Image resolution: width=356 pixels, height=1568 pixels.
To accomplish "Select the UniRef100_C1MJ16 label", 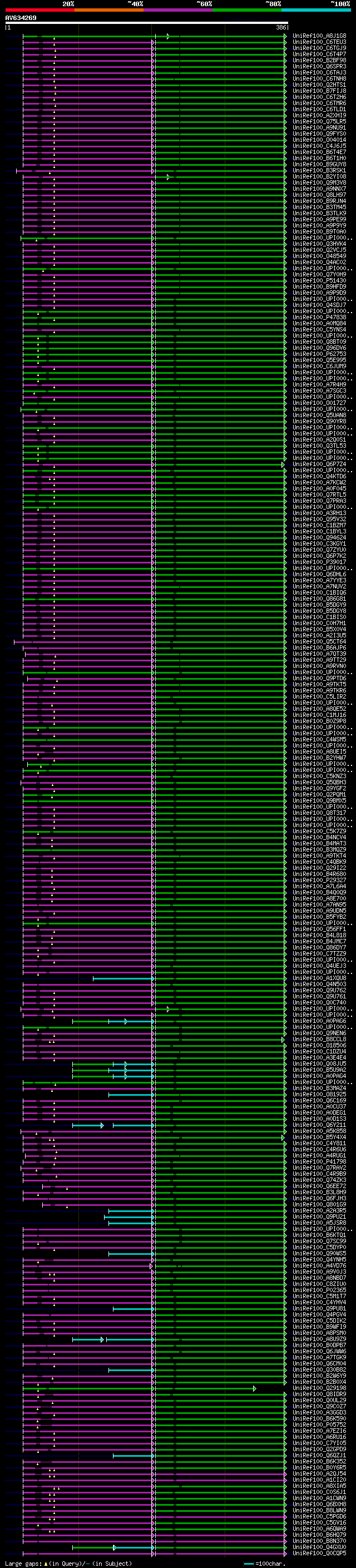I will click(319, 715).
